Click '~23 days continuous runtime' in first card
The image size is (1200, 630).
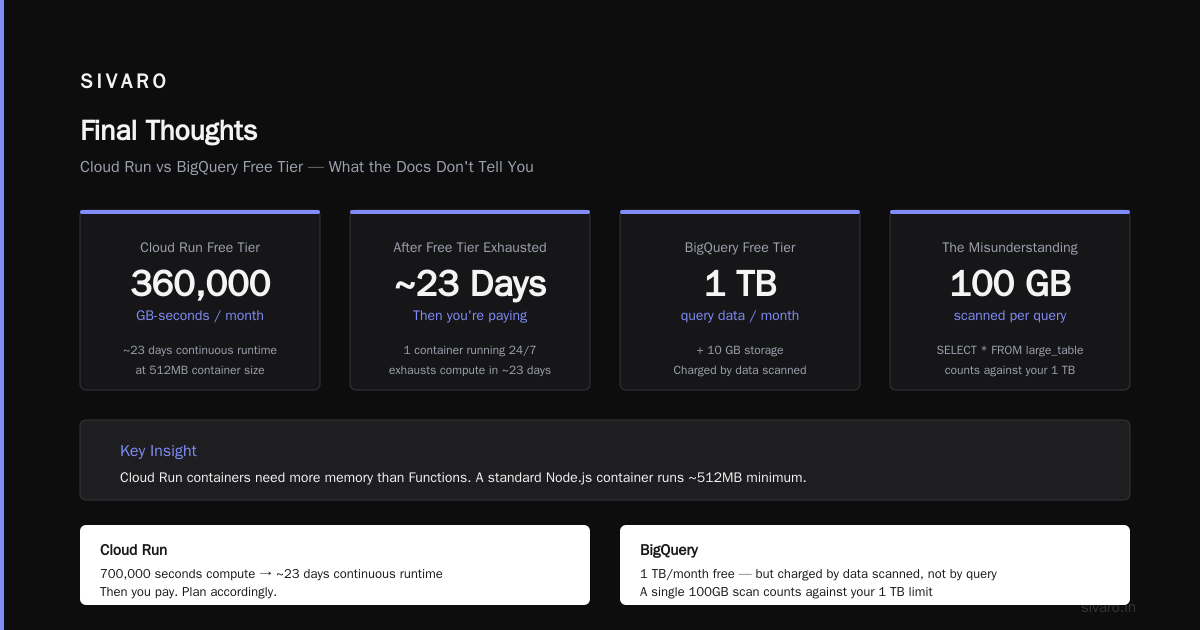(x=200, y=350)
